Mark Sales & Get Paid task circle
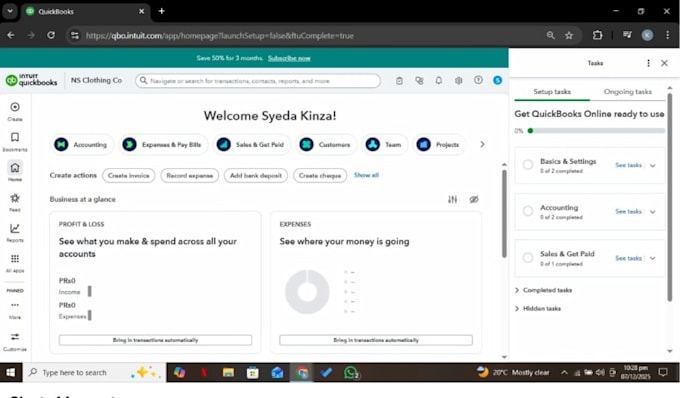Viewport: 680px width, 398px height. click(x=528, y=258)
